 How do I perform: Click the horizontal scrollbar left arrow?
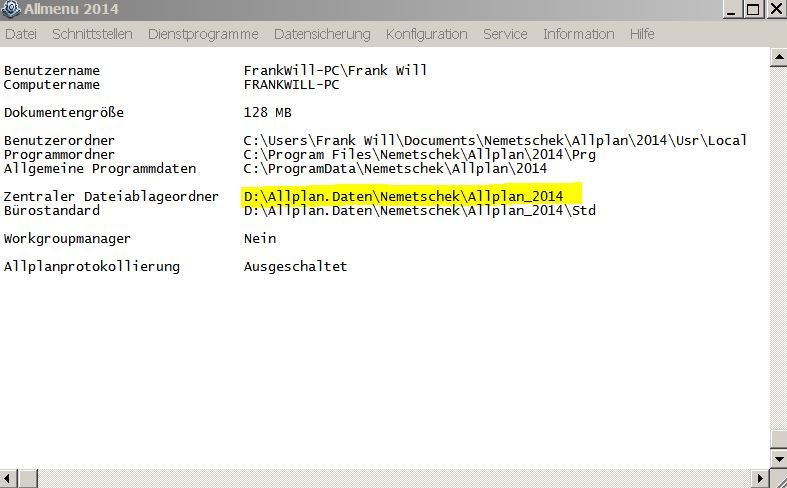point(9,478)
